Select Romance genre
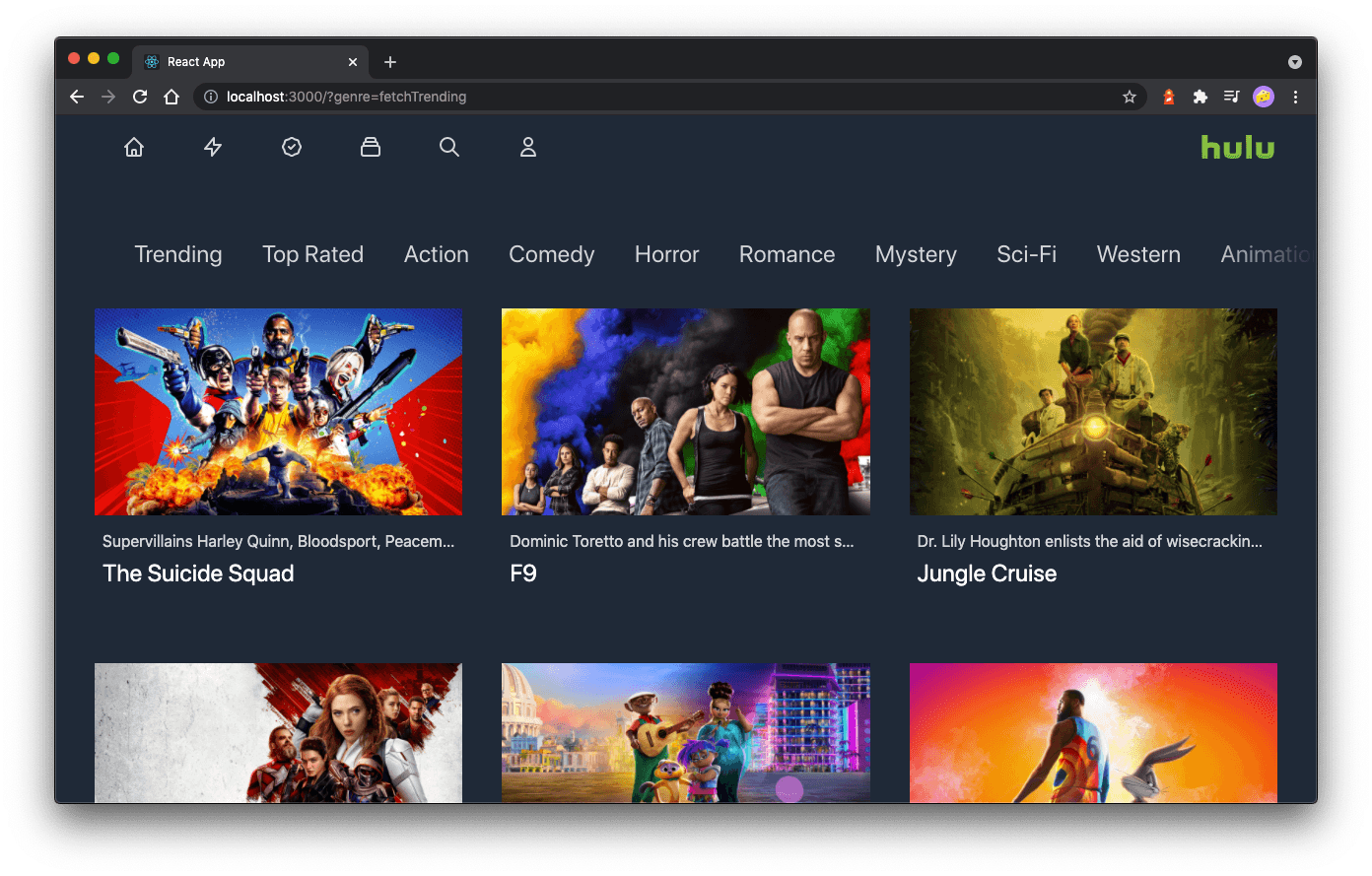 [x=788, y=254]
